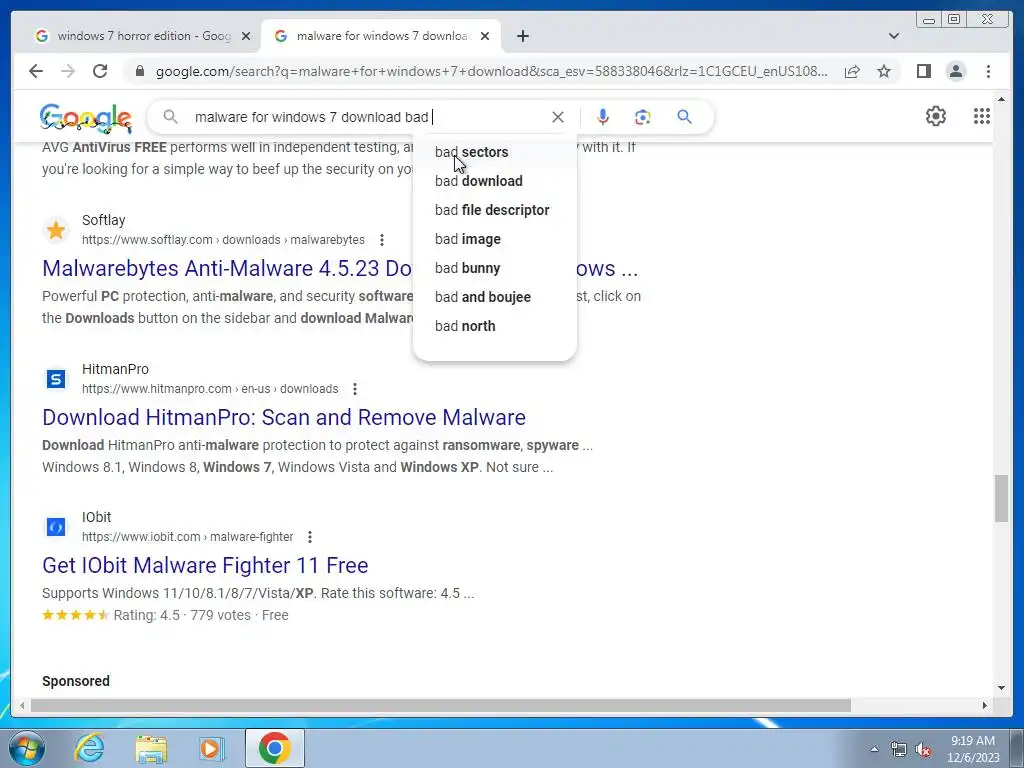Viewport: 1024px width, 768px height.
Task: Click the IObit favicon
Action: pyautogui.click(x=56, y=527)
